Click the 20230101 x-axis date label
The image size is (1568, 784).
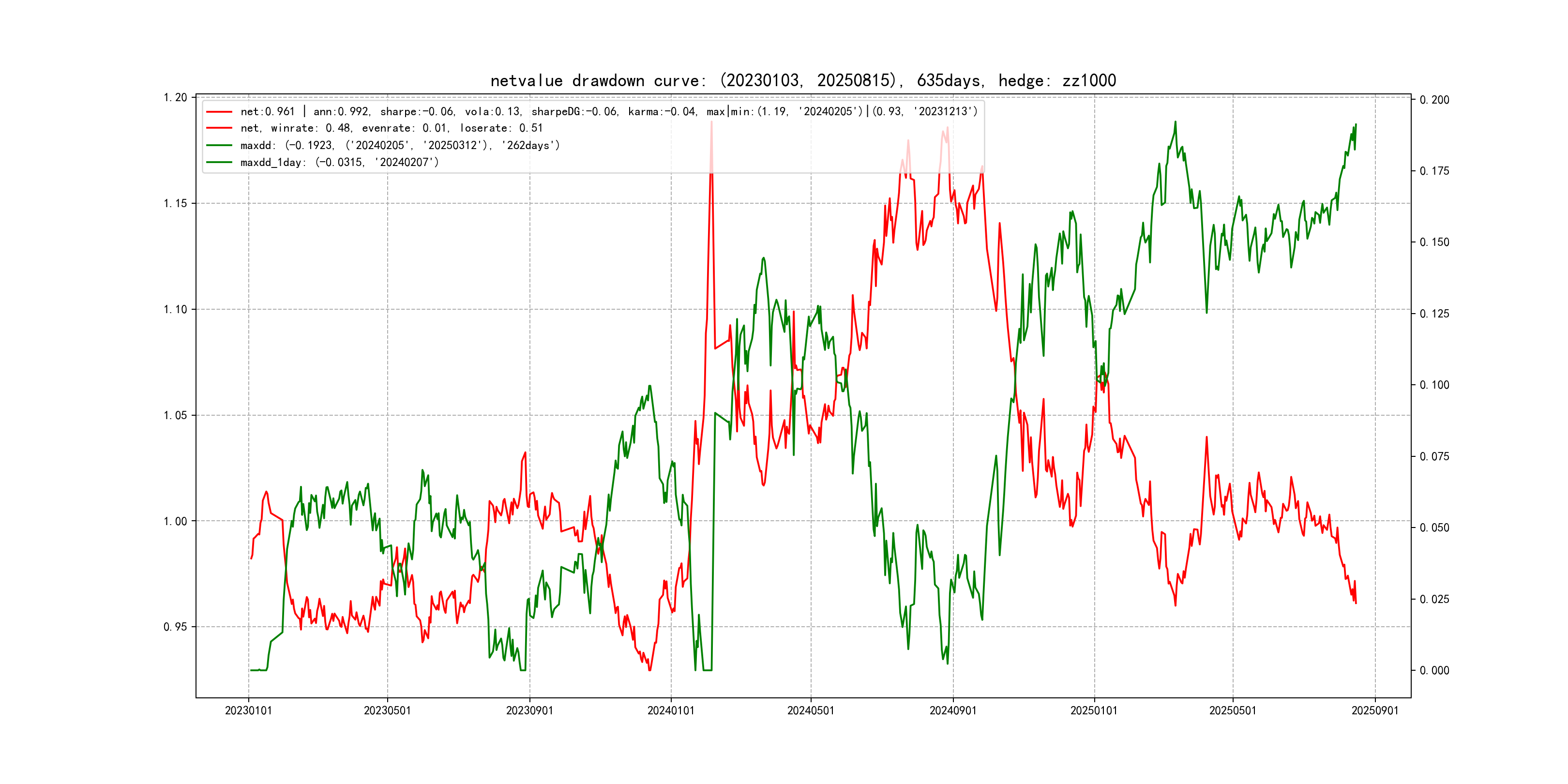248,711
